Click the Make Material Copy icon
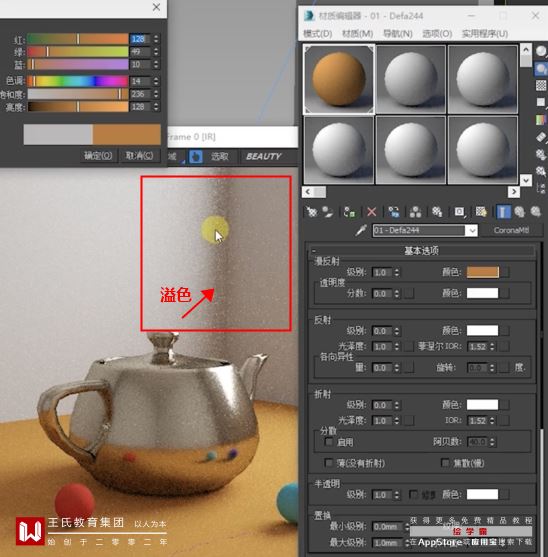 pos(394,212)
